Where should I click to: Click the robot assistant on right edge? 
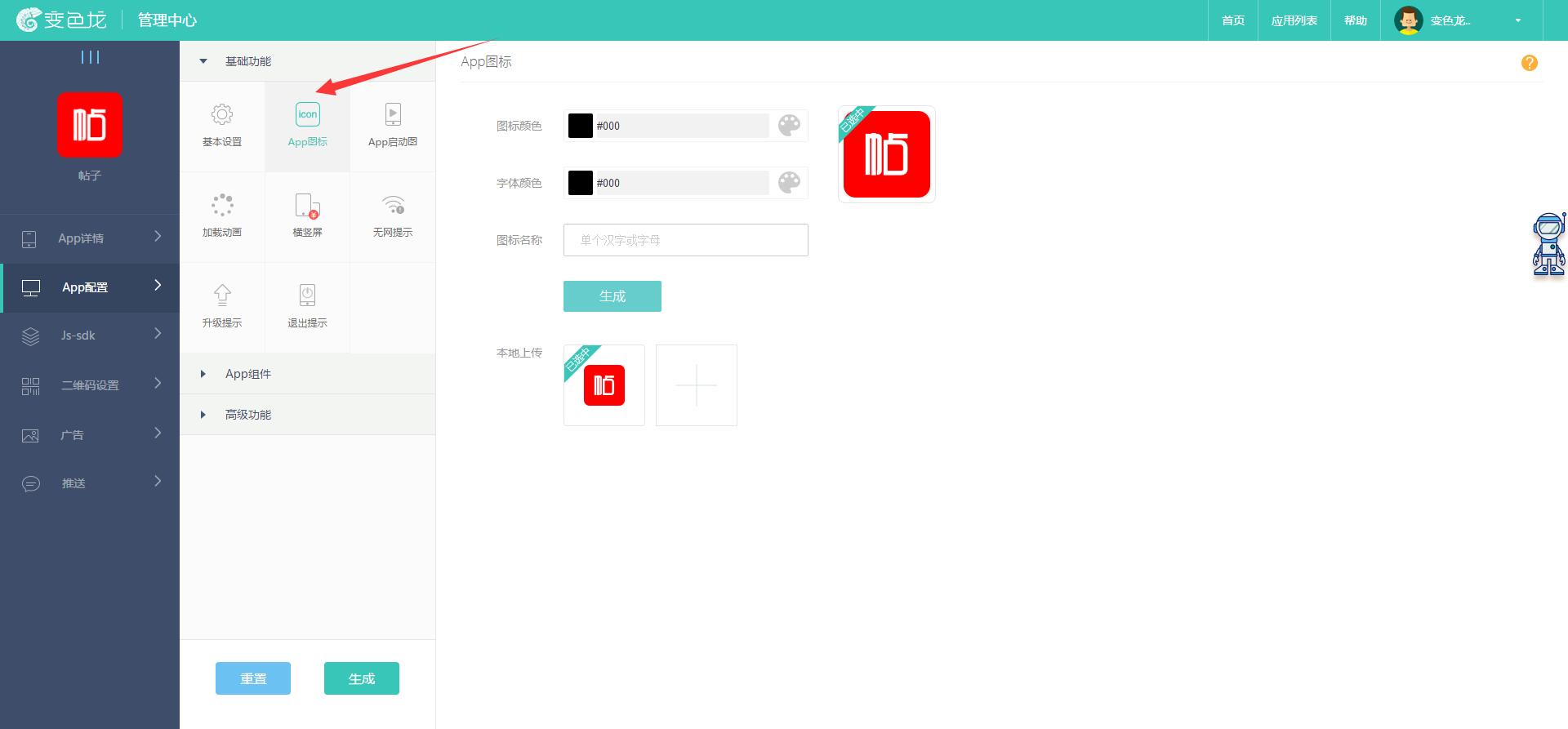(x=1548, y=244)
